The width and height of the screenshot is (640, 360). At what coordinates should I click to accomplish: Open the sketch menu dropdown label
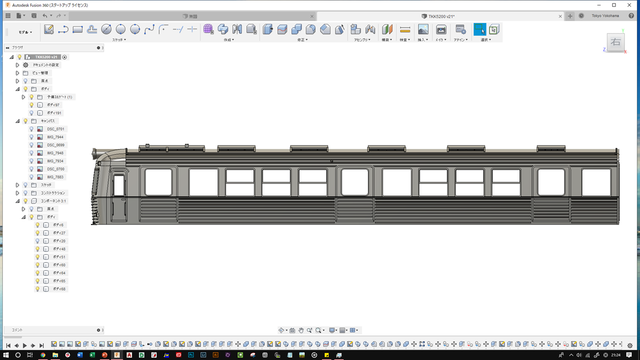click(x=119, y=40)
